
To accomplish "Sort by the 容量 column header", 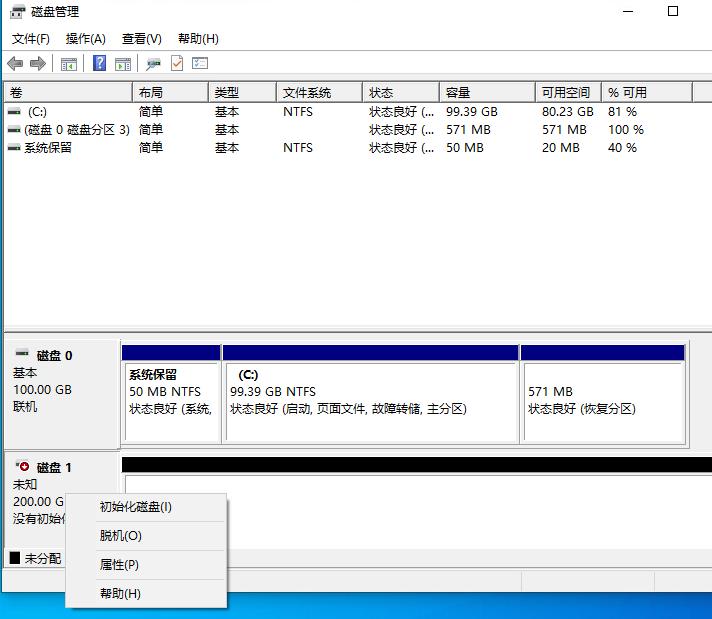I will coord(488,93).
